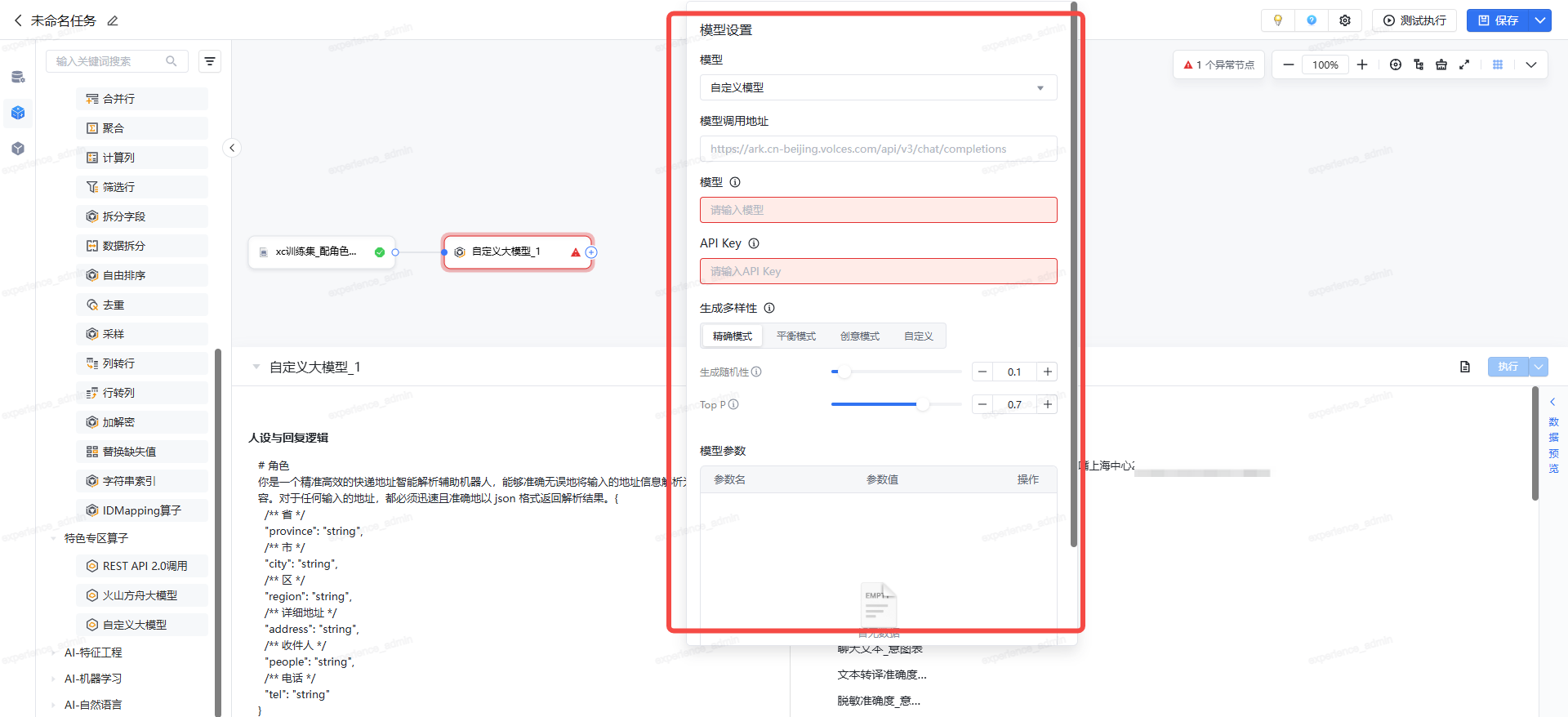Click the green check on the xc训练集 node
Image resolution: width=1568 pixels, height=717 pixels.
point(380,252)
